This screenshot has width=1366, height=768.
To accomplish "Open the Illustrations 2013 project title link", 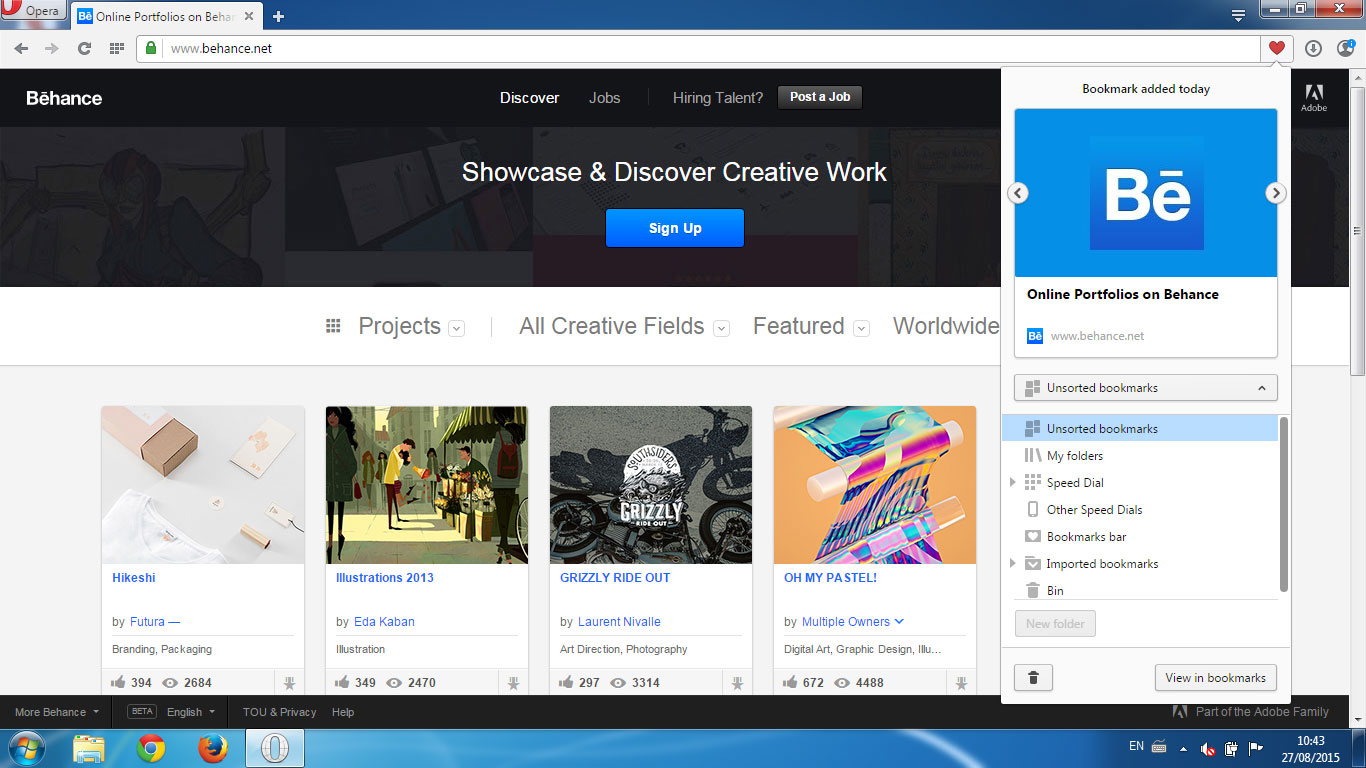I will [x=385, y=578].
